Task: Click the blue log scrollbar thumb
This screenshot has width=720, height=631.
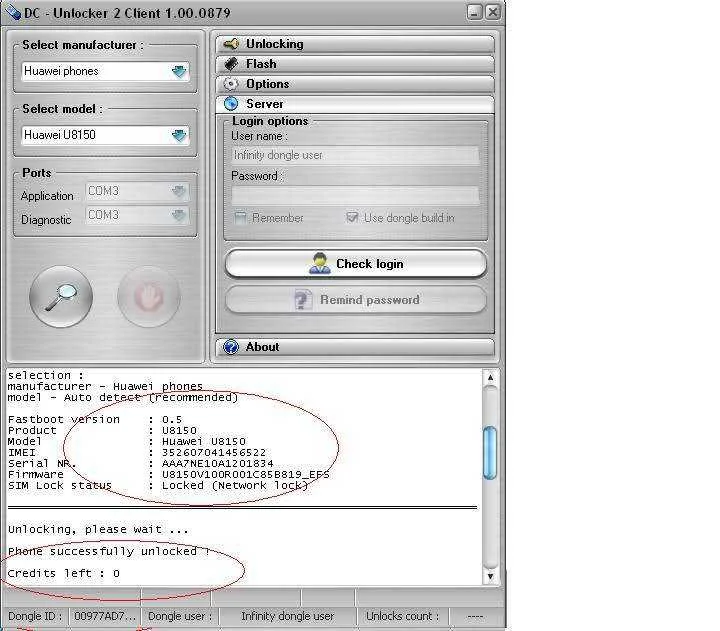Action: coord(490,453)
